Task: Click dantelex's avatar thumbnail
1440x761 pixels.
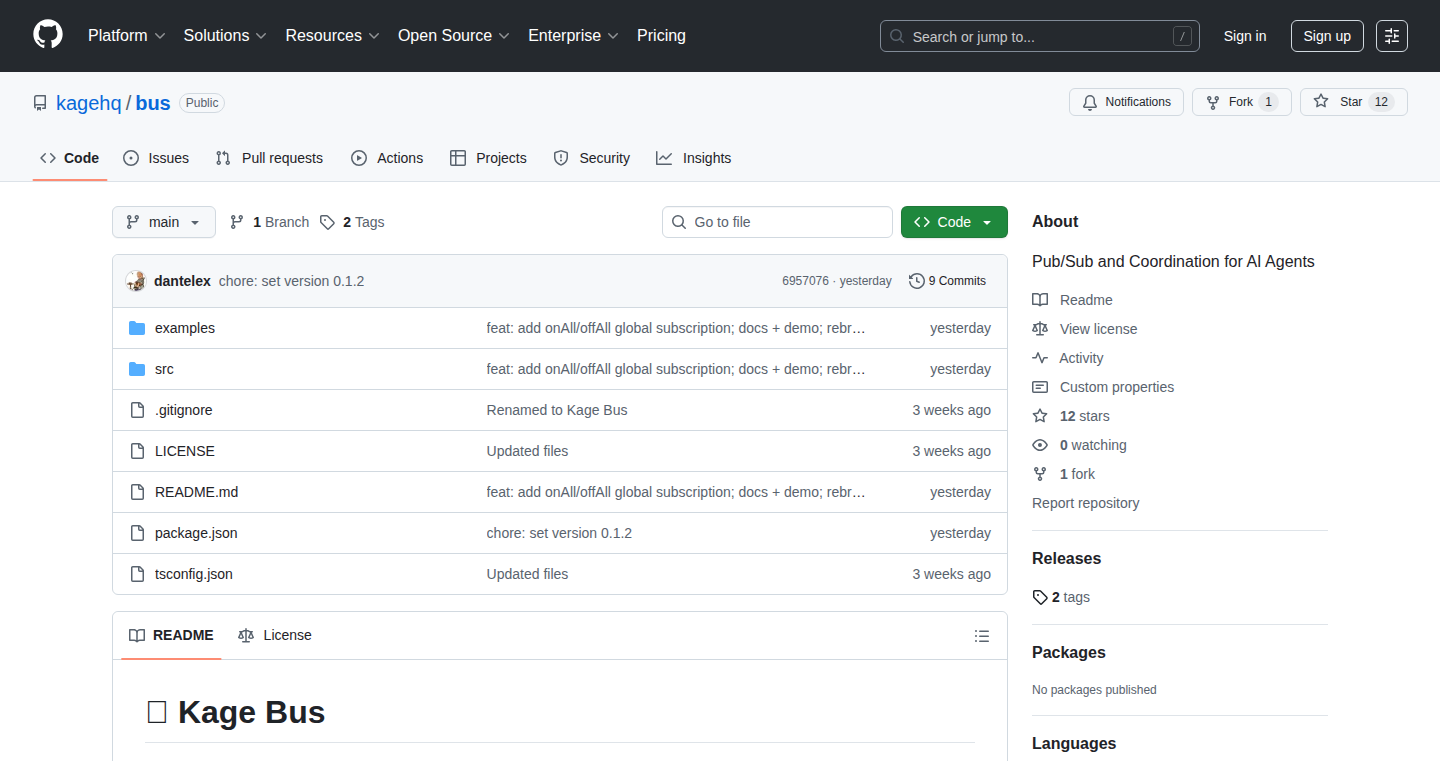Action: click(136, 281)
